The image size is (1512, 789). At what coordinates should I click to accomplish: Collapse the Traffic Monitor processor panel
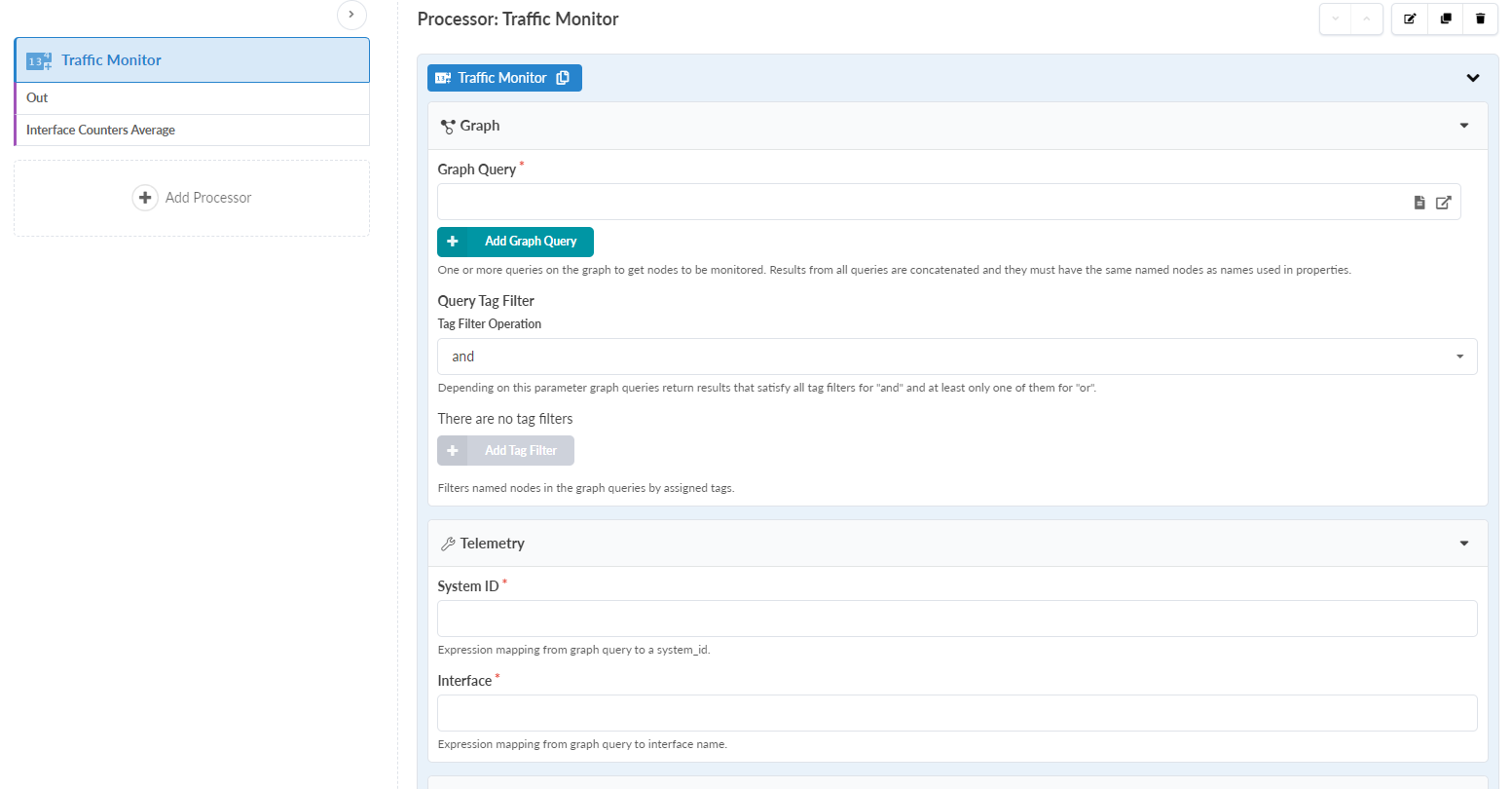1473,78
